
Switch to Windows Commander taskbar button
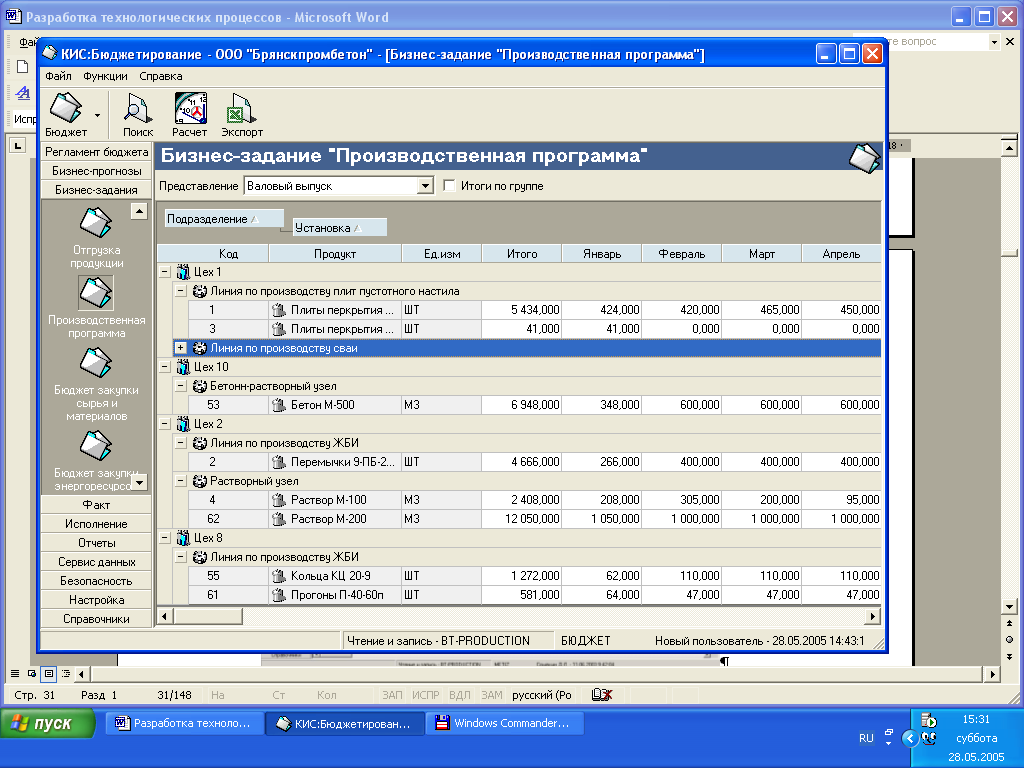coord(505,724)
